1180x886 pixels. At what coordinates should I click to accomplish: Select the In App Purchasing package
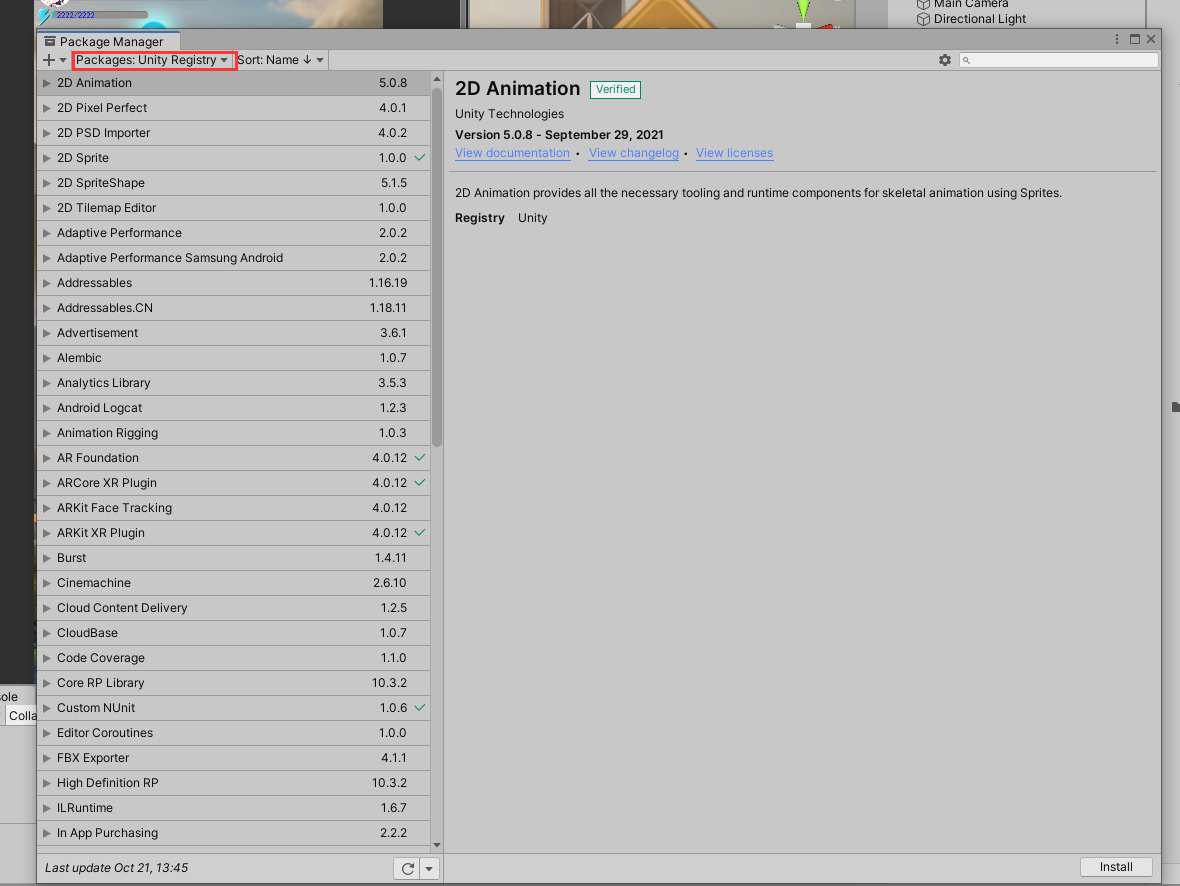(x=233, y=833)
